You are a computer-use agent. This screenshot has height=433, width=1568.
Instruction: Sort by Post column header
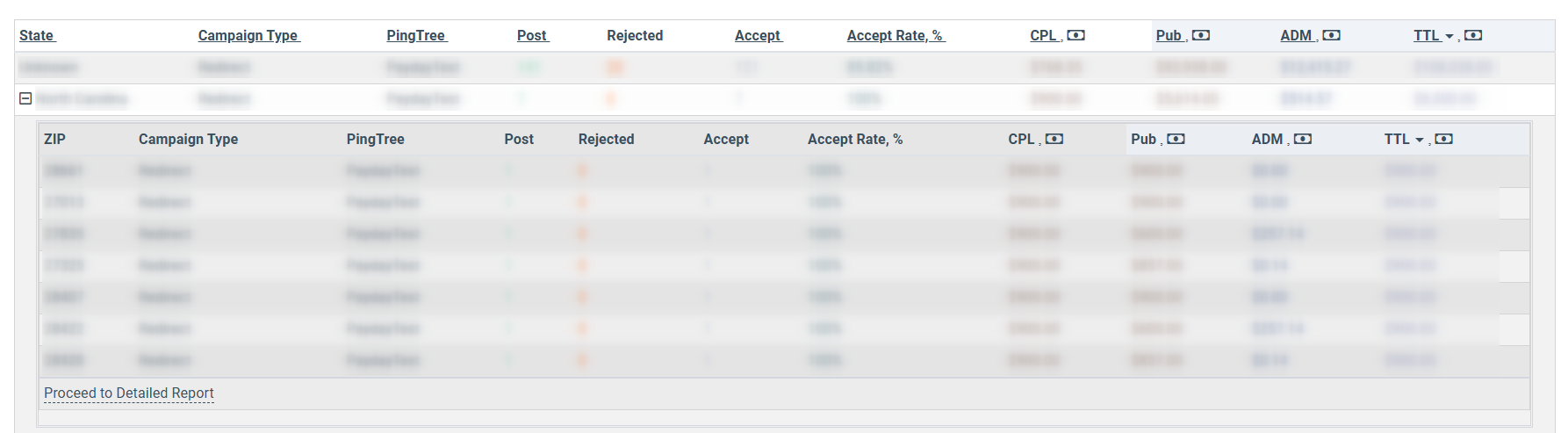[x=533, y=35]
